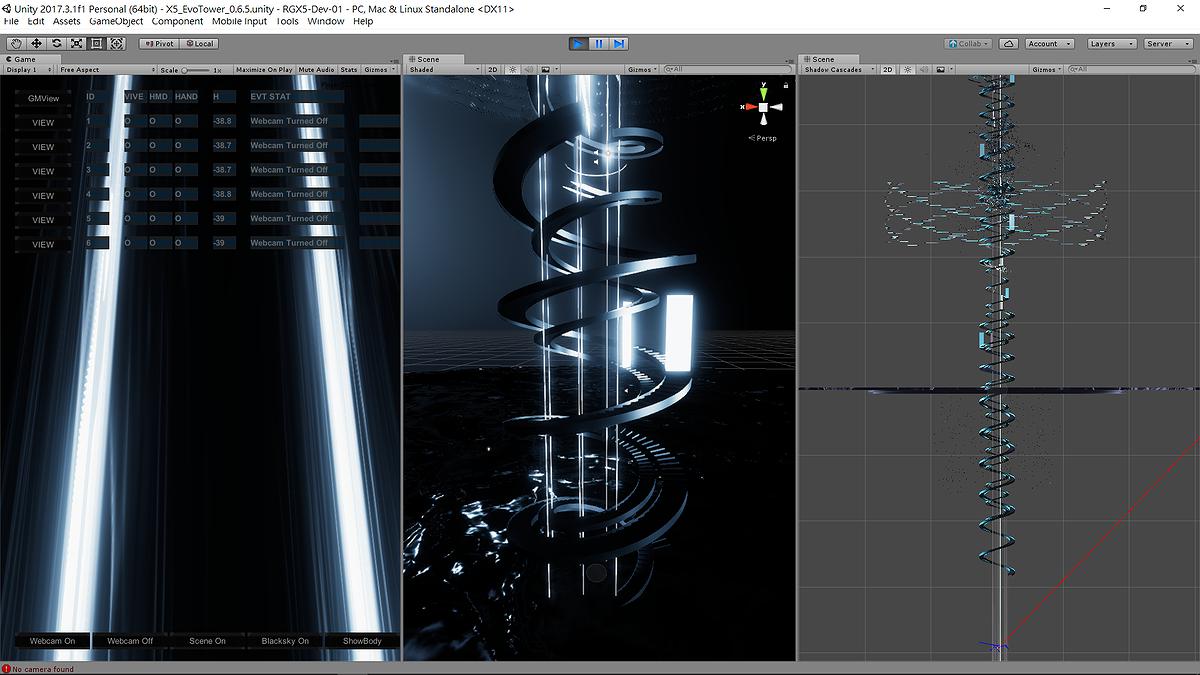Toggle scene lighting in the Shaded Scene view
This screenshot has width=1200, height=675.
512,70
